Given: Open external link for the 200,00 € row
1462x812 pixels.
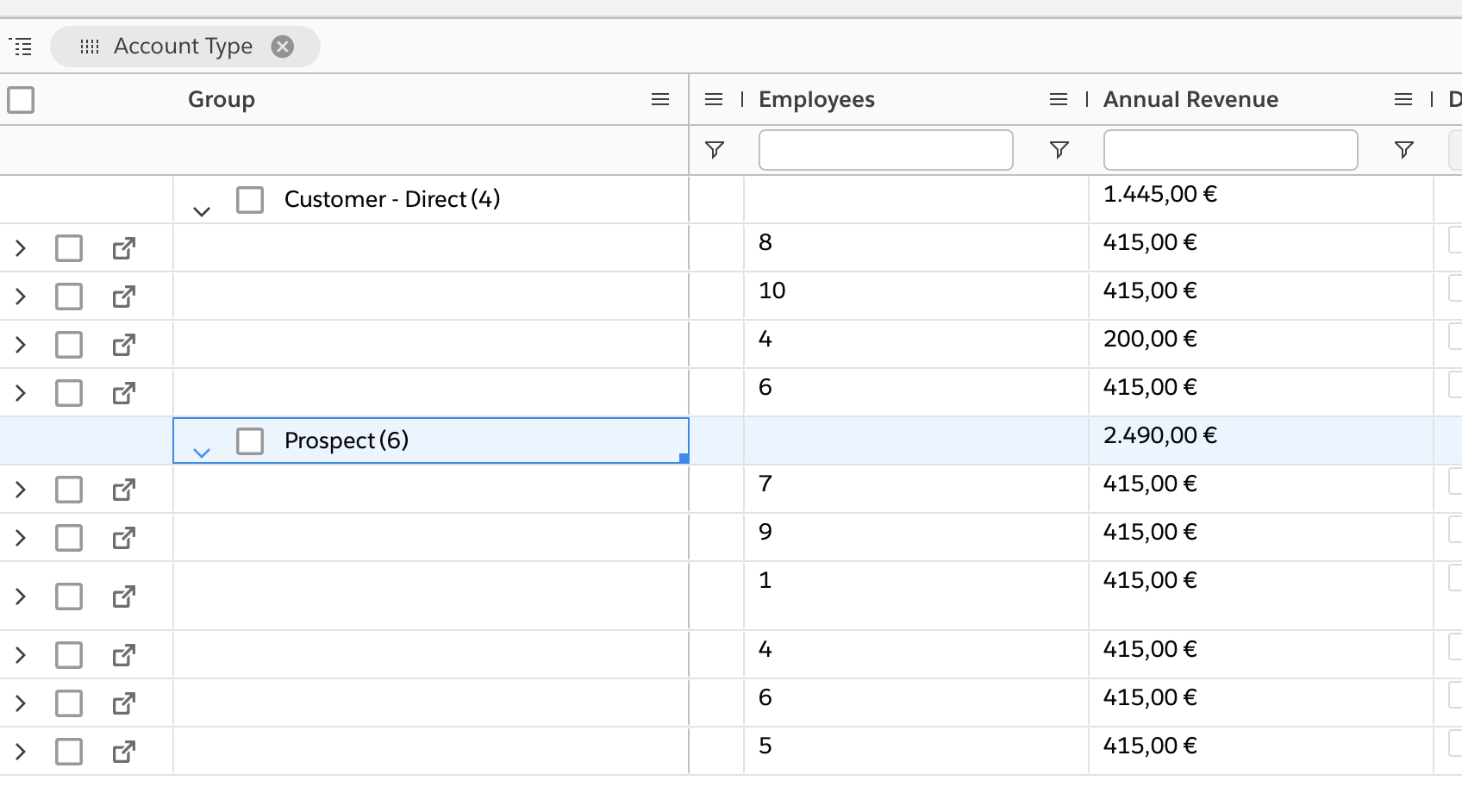Looking at the screenshot, I should click(x=124, y=346).
